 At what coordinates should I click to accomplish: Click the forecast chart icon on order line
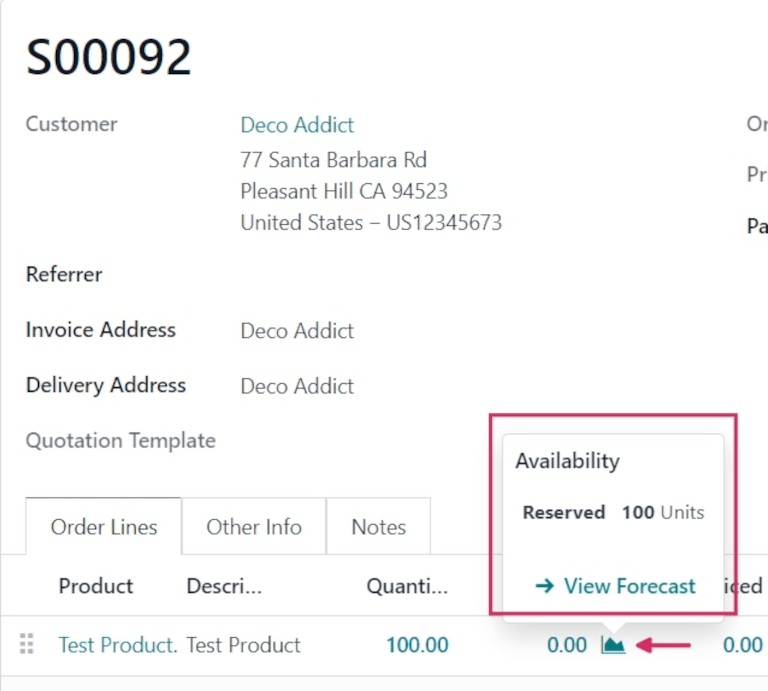pos(613,645)
